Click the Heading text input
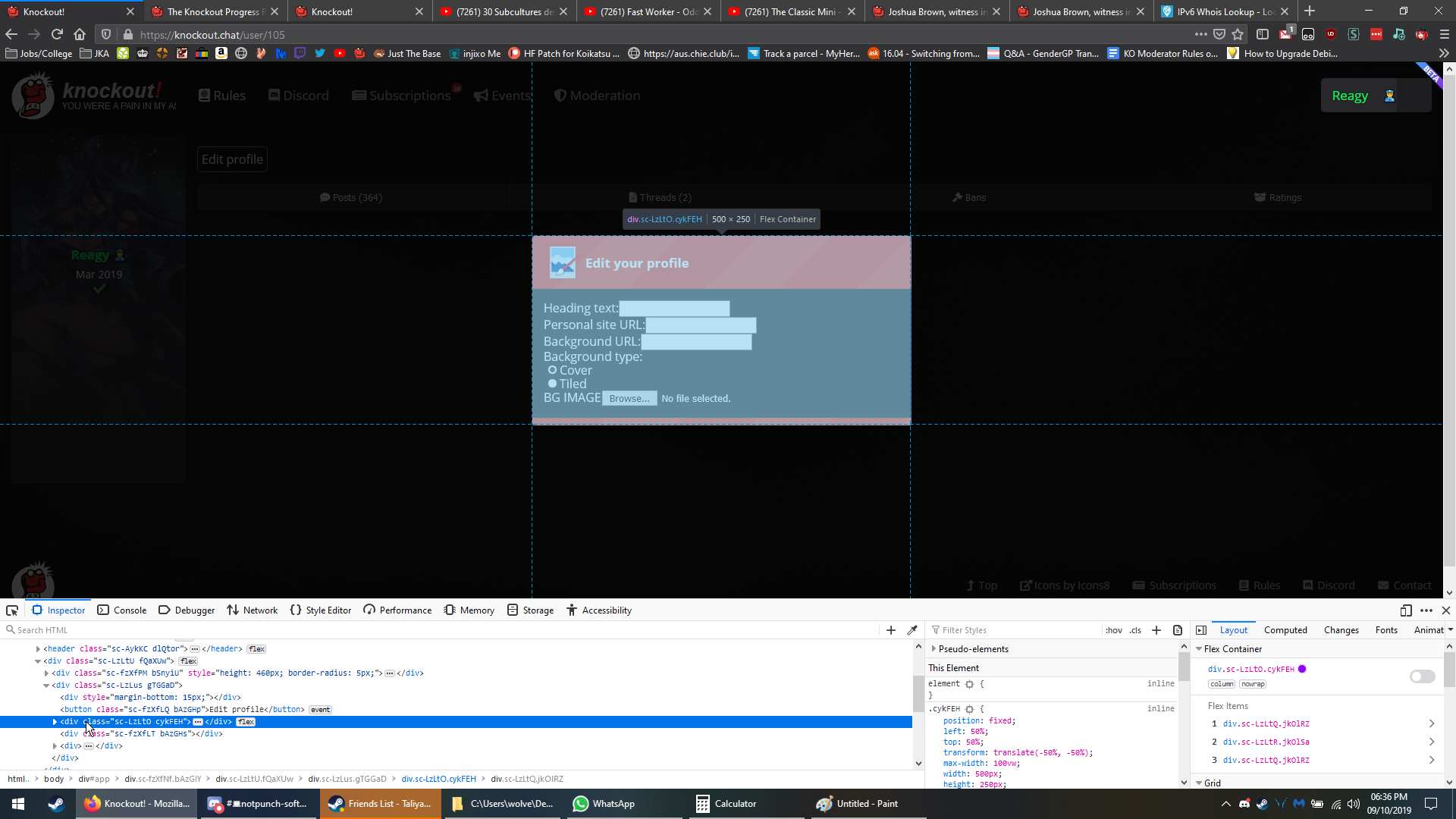The image size is (1456, 819). pos(674,309)
